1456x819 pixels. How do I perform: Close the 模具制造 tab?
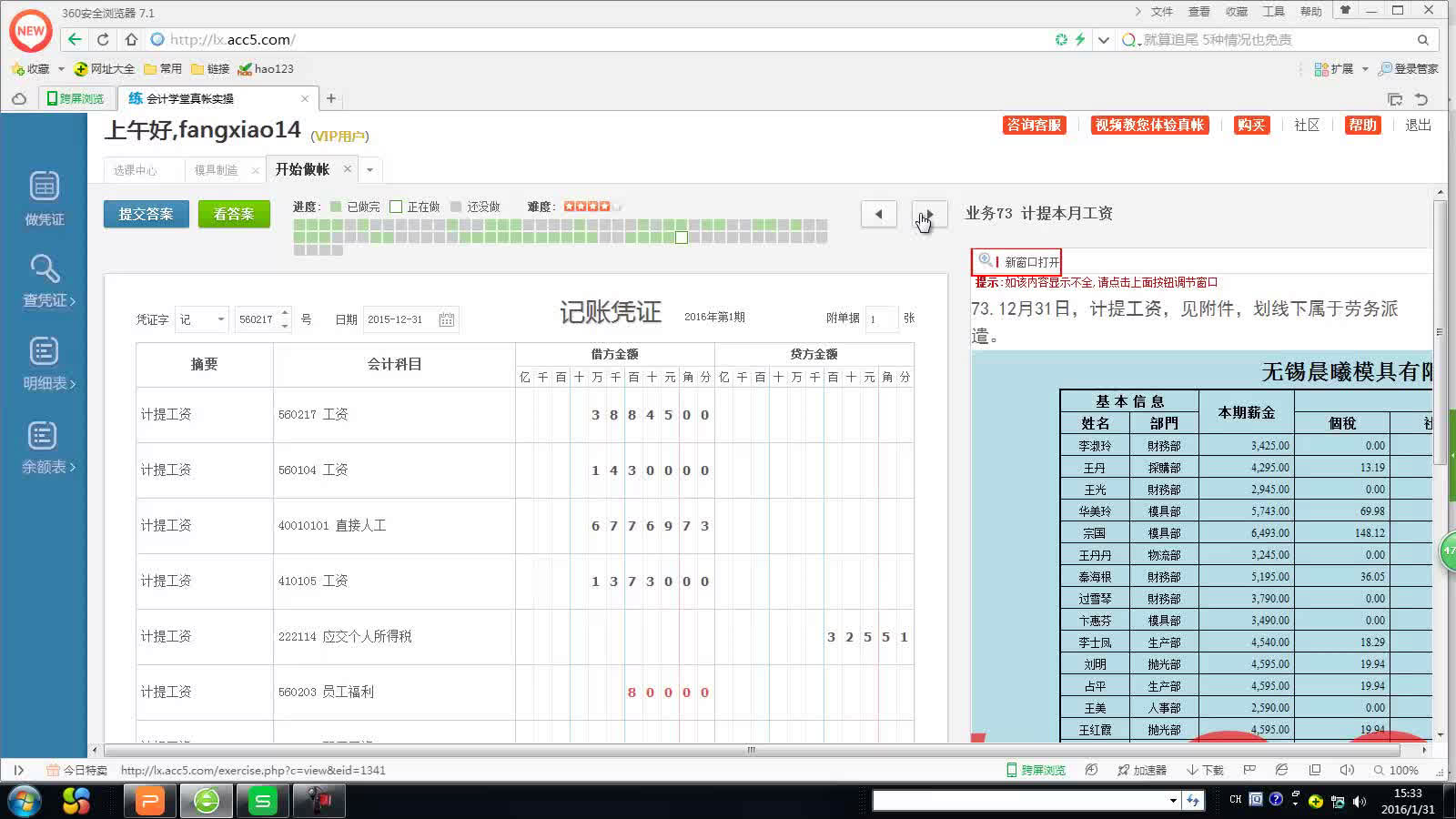pyautogui.click(x=256, y=170)
